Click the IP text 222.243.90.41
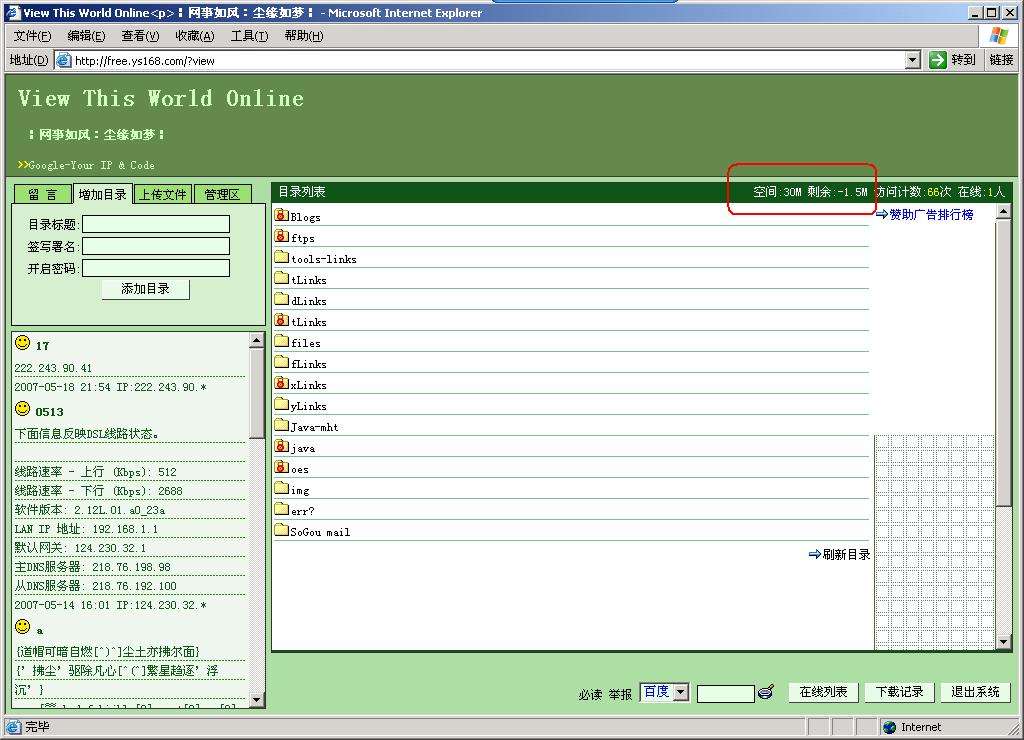Image resolution: width=1024 pixels, height=740 pixels. click(x=54, y=368)
